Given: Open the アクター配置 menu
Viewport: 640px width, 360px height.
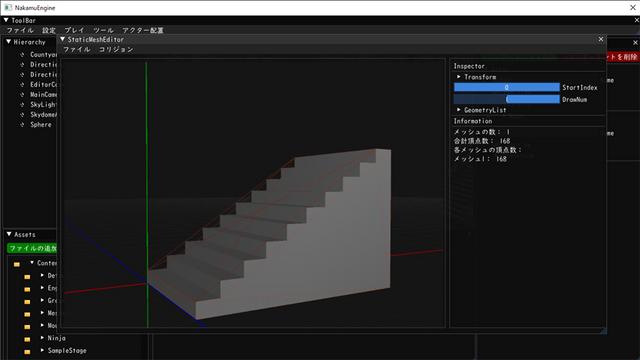Looking at the screenshot, I should pos(143,30).
